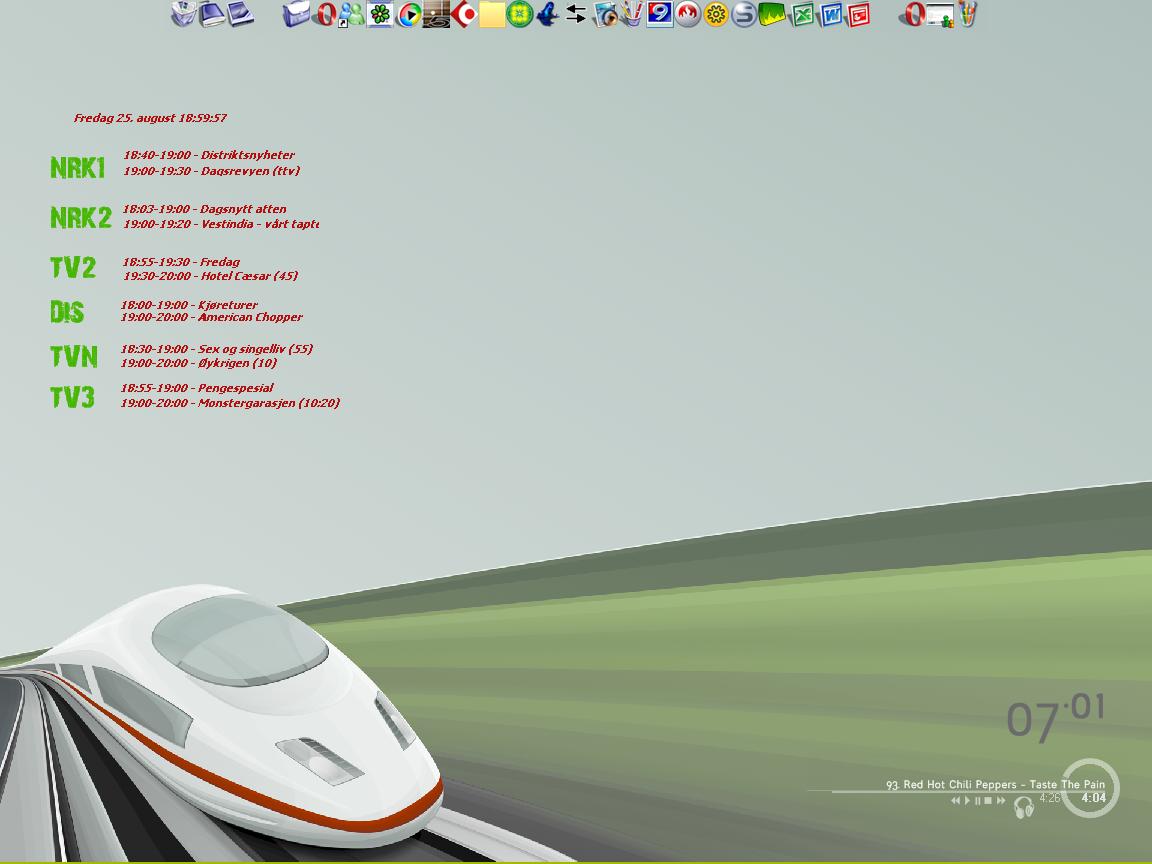Open Windows Media Player dock icon
This screenshot has height=864, width=1152.
pyautogui.click(x=409, y=15)
